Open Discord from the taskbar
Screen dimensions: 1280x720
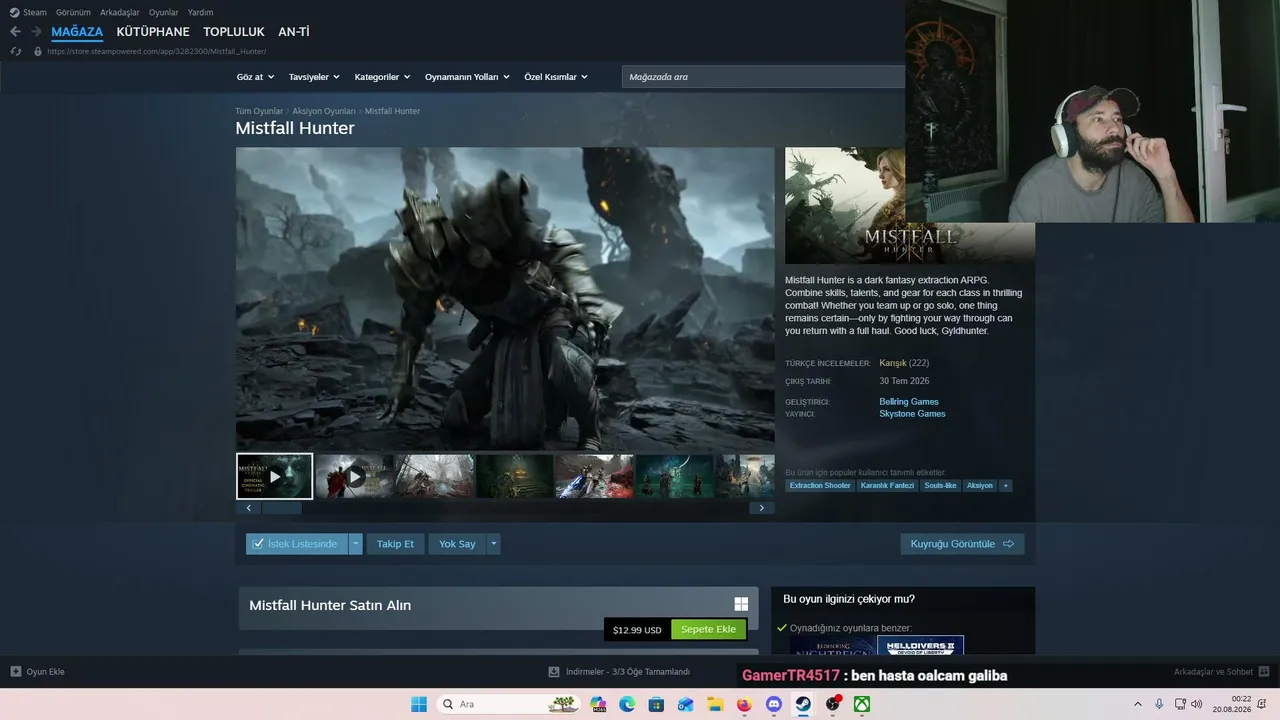click(773, 704)
